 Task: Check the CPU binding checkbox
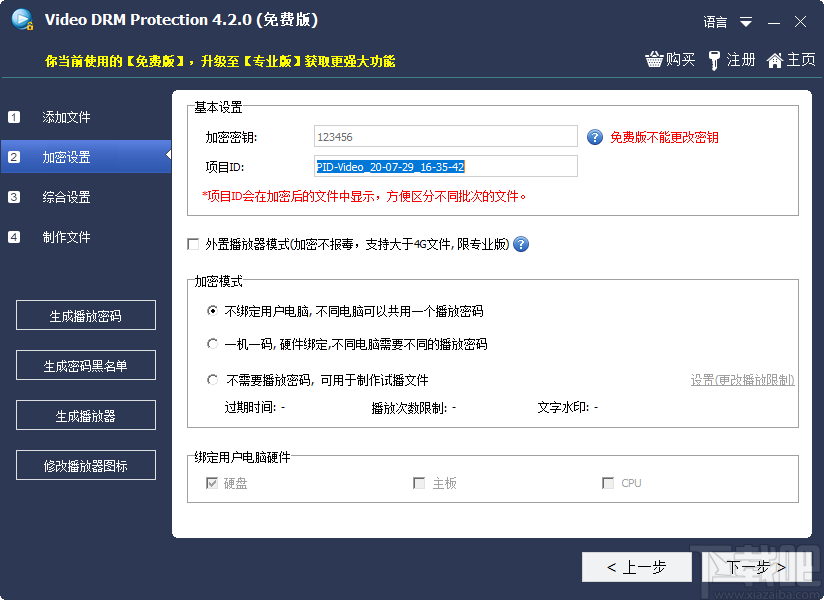pyautogui.click(x=608, y=483)
